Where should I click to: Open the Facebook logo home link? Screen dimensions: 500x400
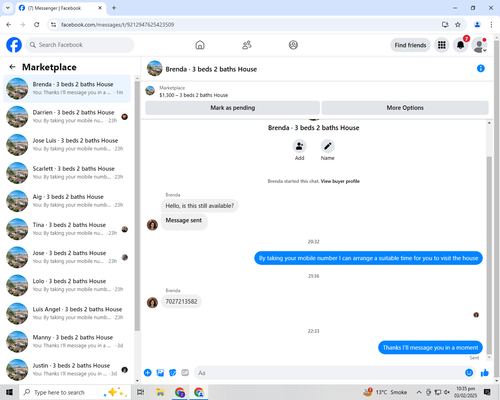[x=14, y=45]
